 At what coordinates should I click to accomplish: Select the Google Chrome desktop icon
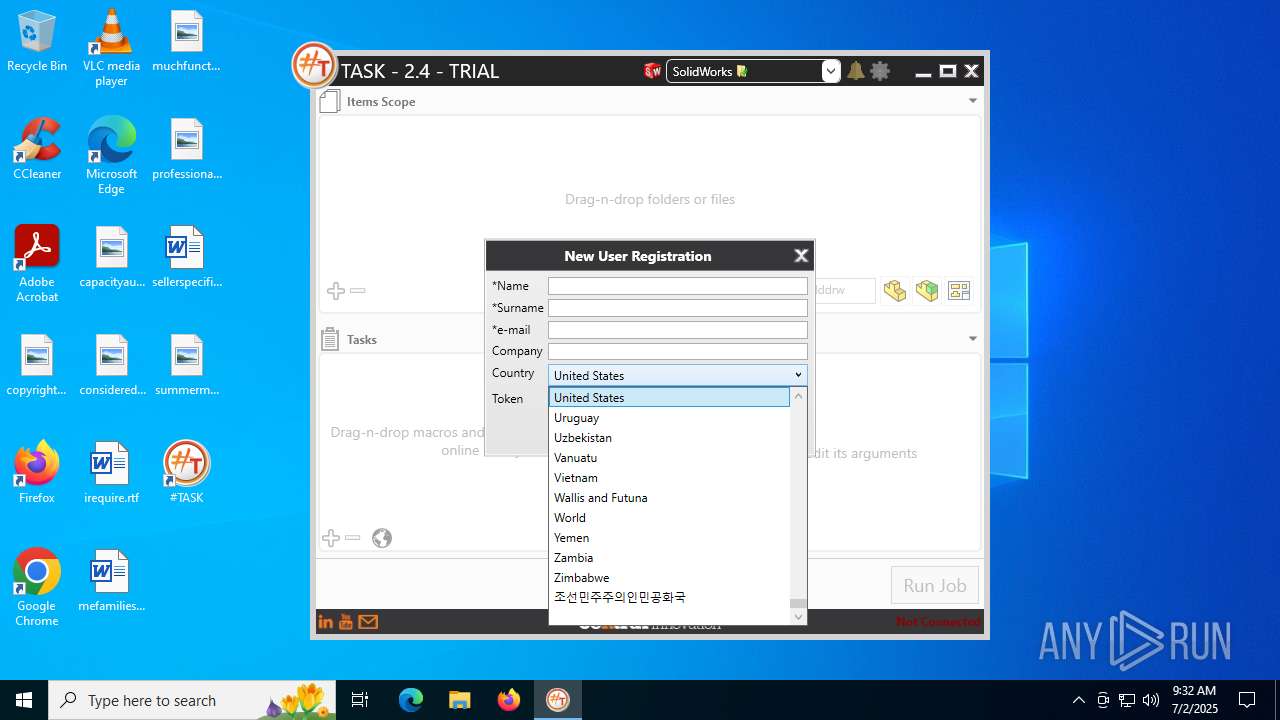[x=37, y=588]
